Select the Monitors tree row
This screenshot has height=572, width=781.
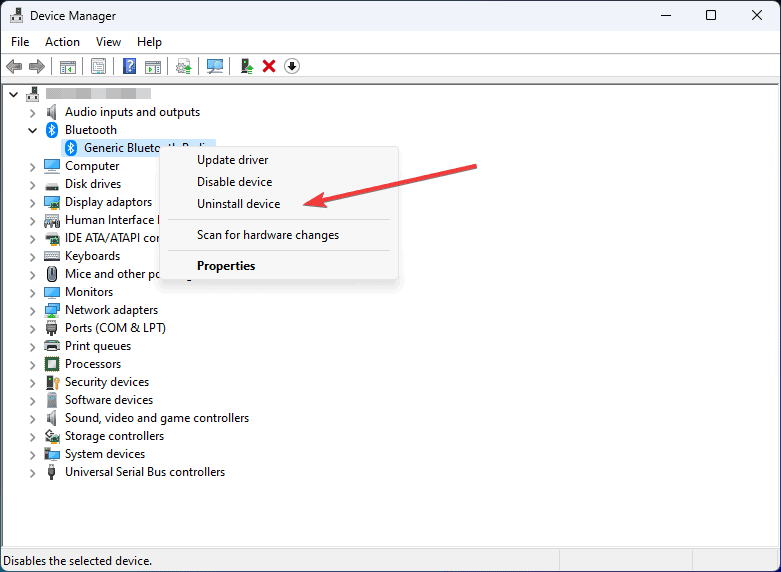[x=89, y=292]
